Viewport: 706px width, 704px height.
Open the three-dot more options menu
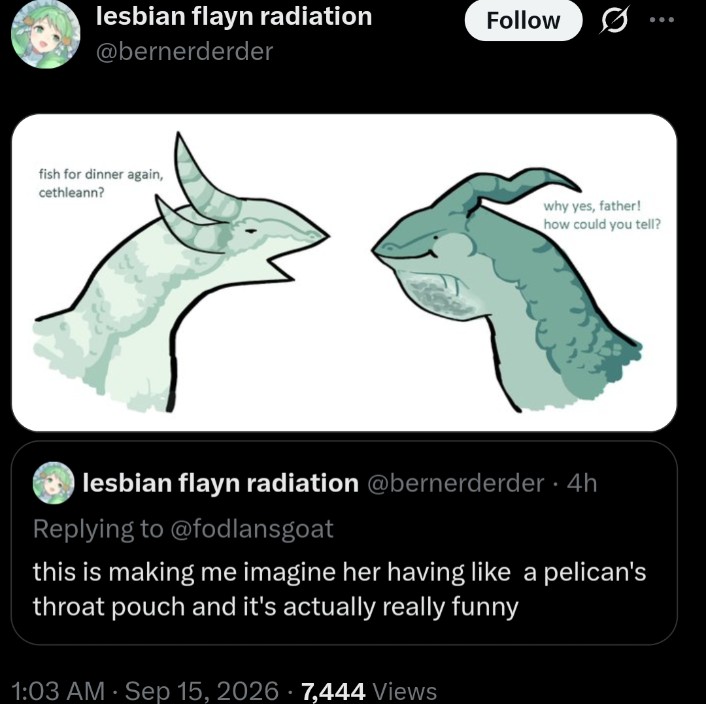tap(662, 19)
